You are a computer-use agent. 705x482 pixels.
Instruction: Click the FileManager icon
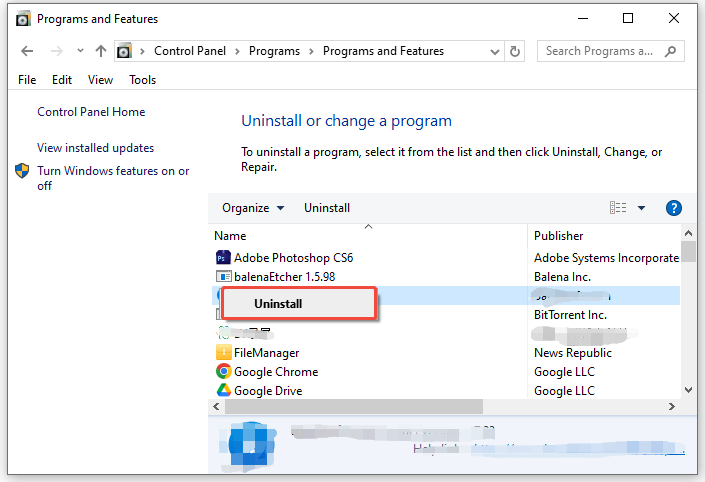point(223,353)
